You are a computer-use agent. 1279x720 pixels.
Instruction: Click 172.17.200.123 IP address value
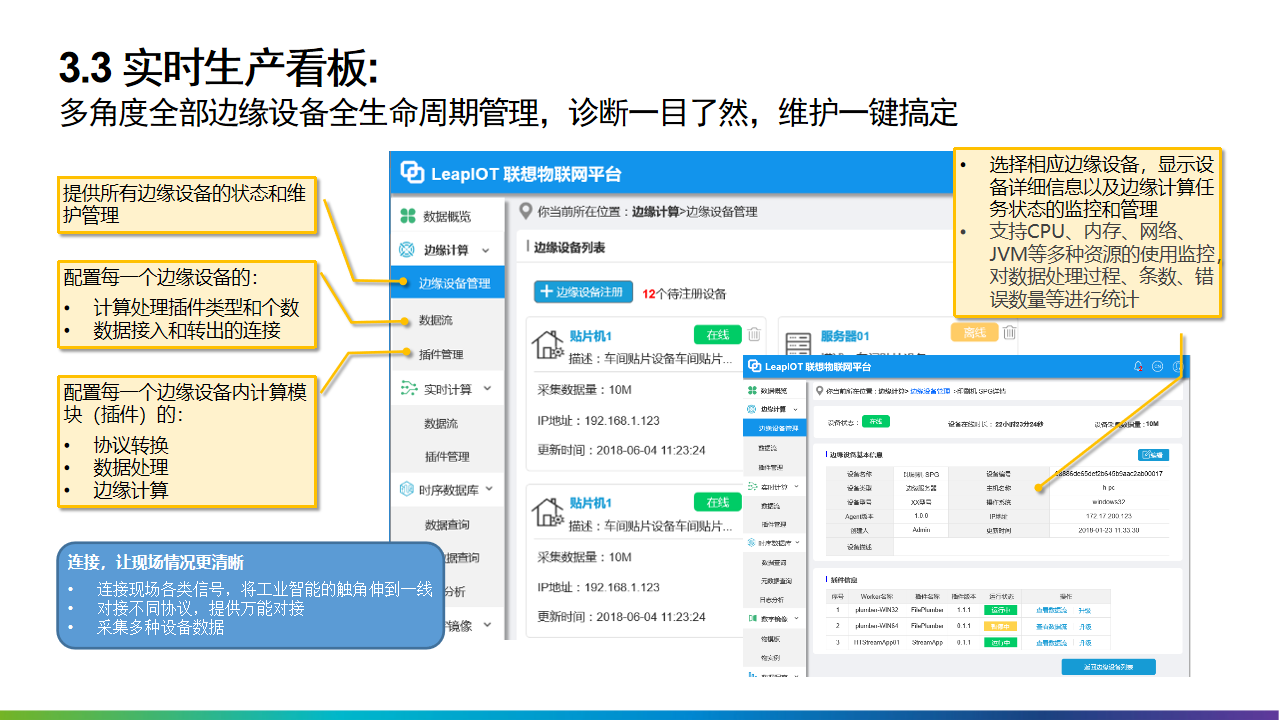click(x=1109, y=516)
